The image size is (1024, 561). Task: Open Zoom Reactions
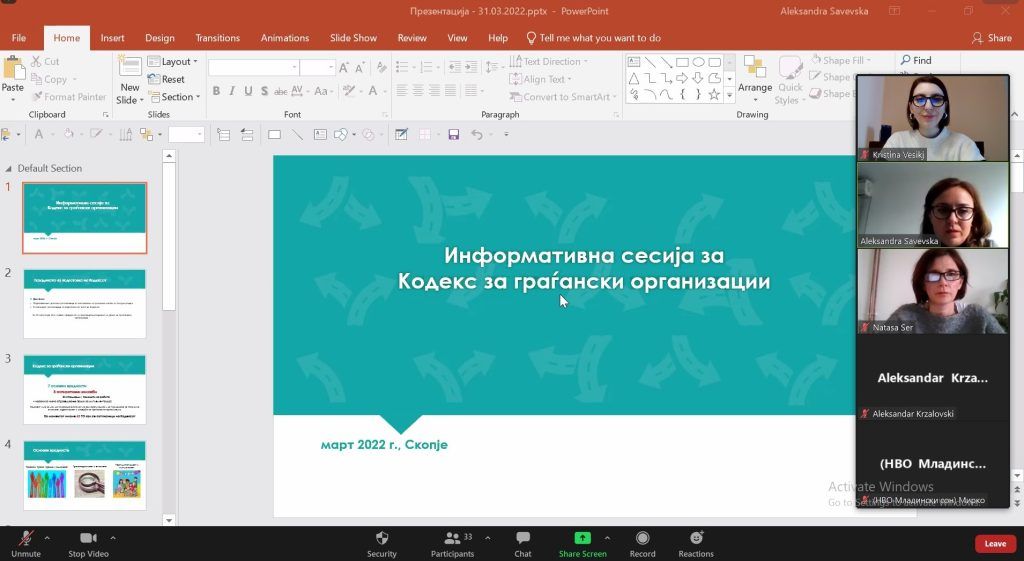coord(696,543)
